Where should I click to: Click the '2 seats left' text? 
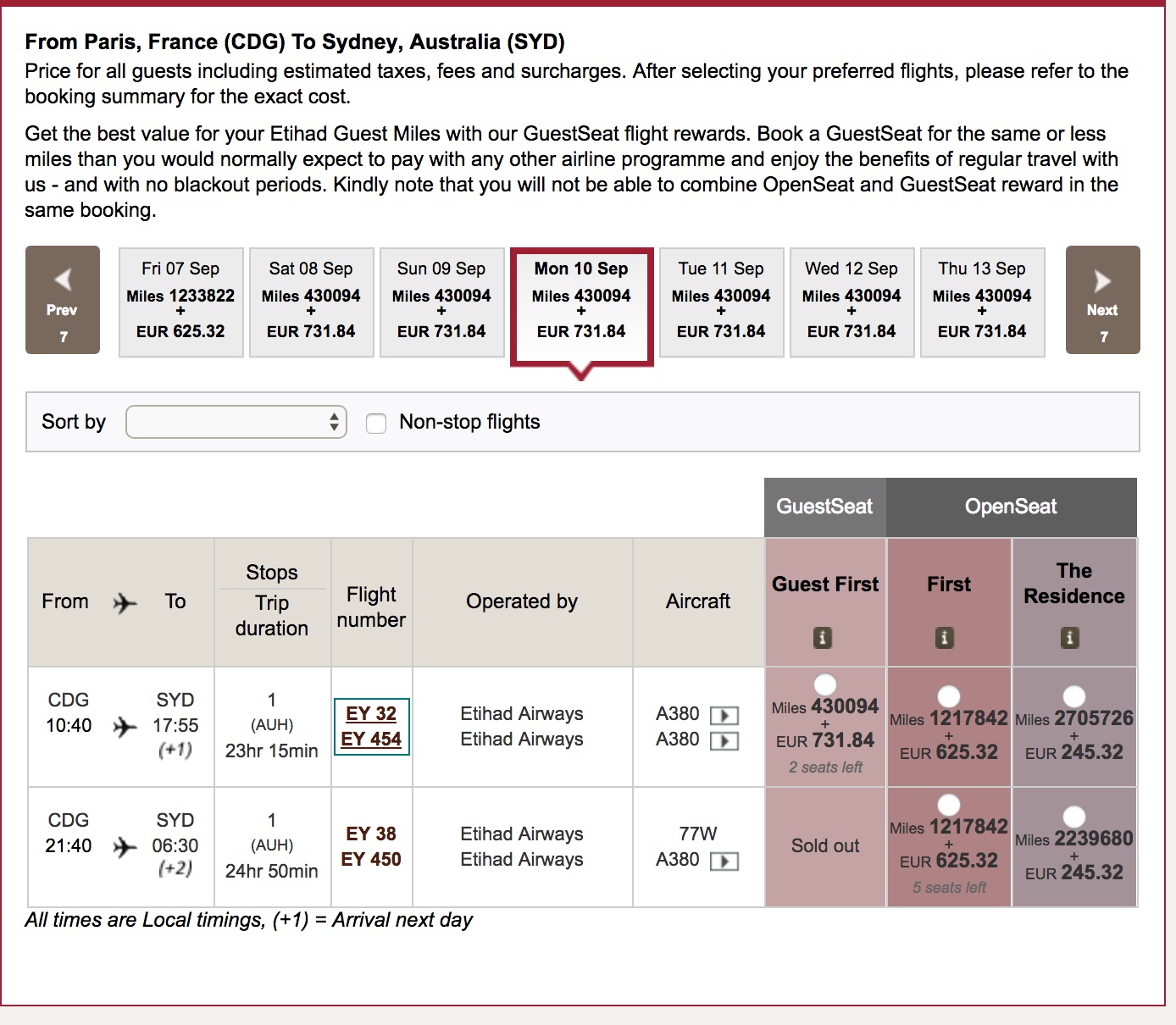[x=825, y=767]
